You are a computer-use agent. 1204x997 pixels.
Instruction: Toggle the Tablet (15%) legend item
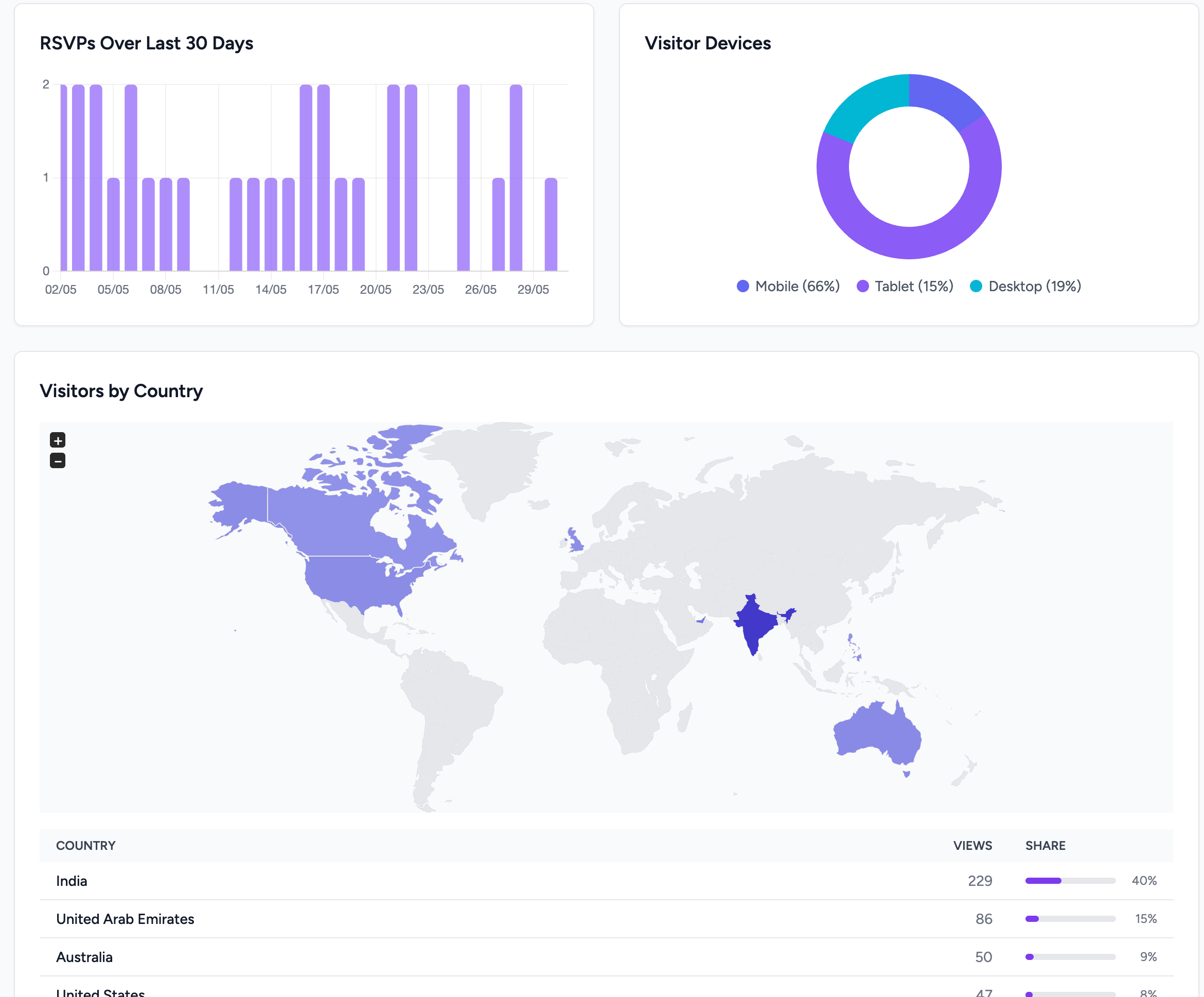[x=905, y=286]
